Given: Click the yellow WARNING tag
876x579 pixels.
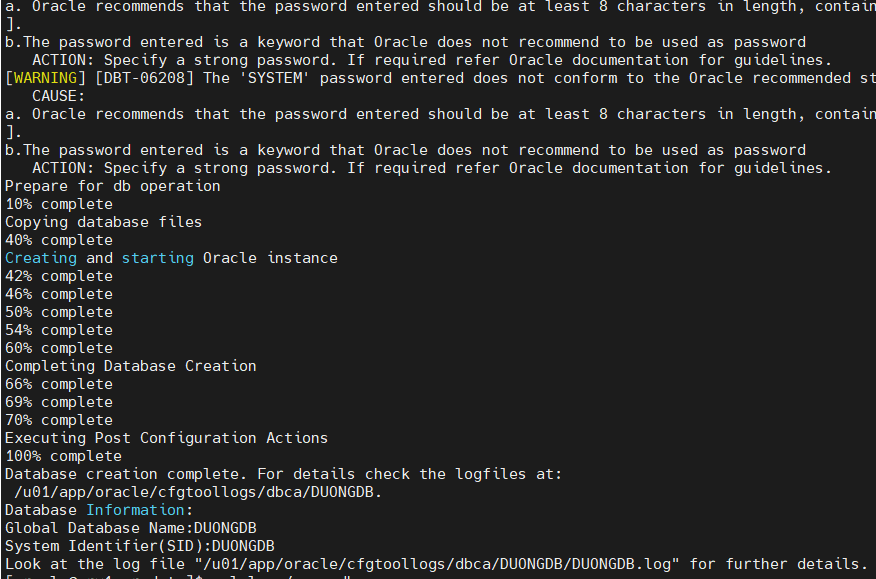Looking at the screenshot, I should [x=46, y=78].
